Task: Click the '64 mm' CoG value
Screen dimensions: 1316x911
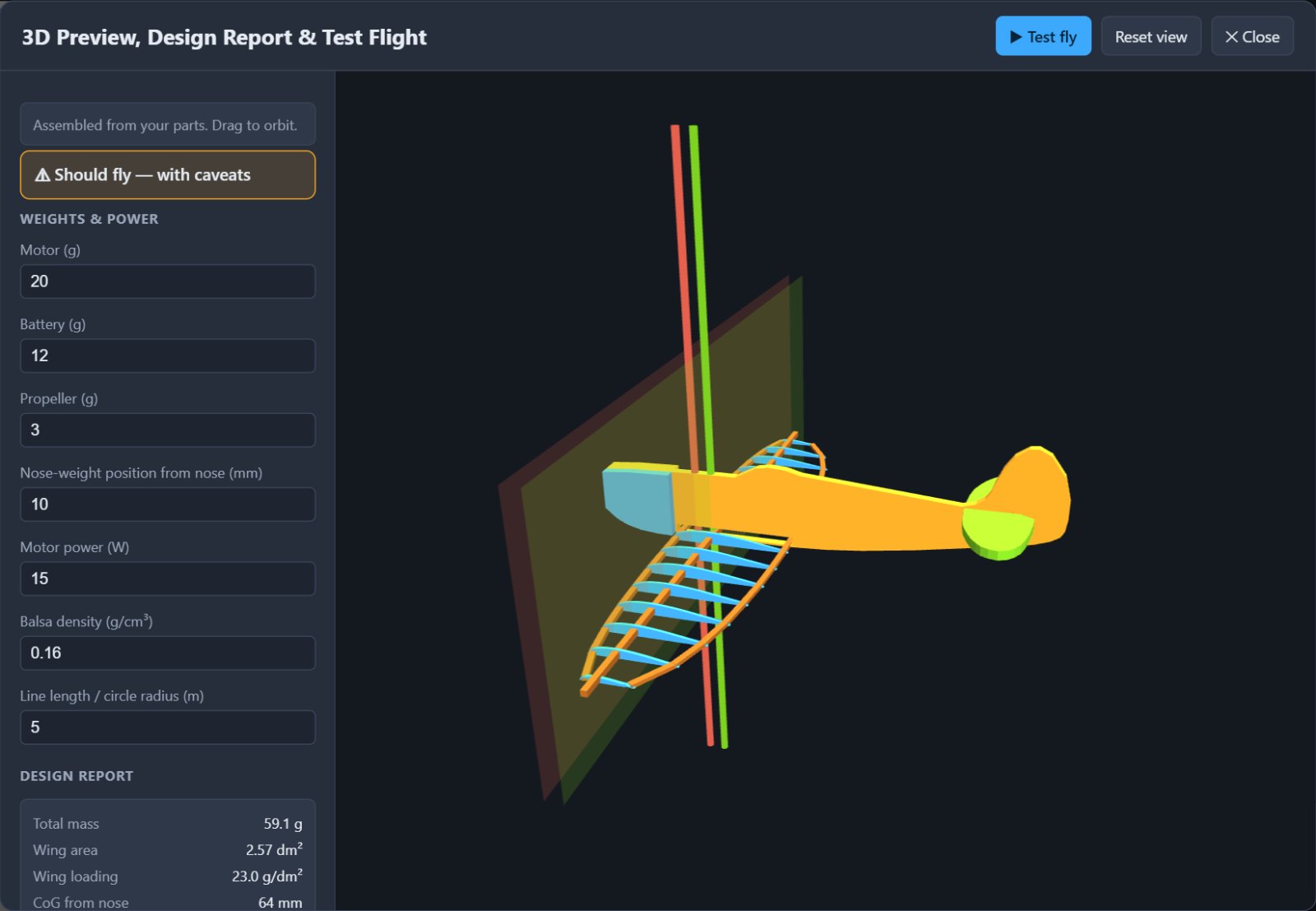Action: tap(280, 903)
